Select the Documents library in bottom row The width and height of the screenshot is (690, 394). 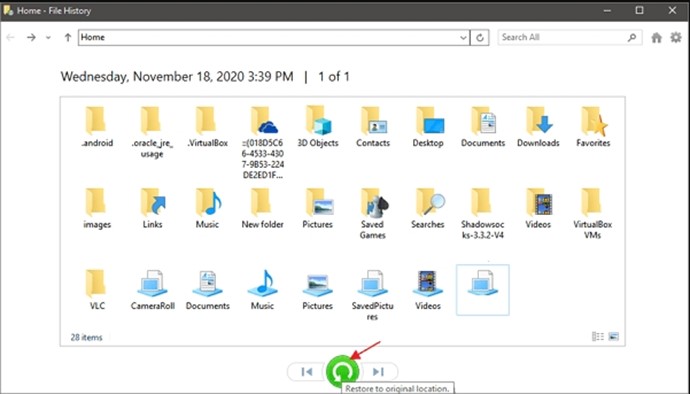click(x=207, y=290)
